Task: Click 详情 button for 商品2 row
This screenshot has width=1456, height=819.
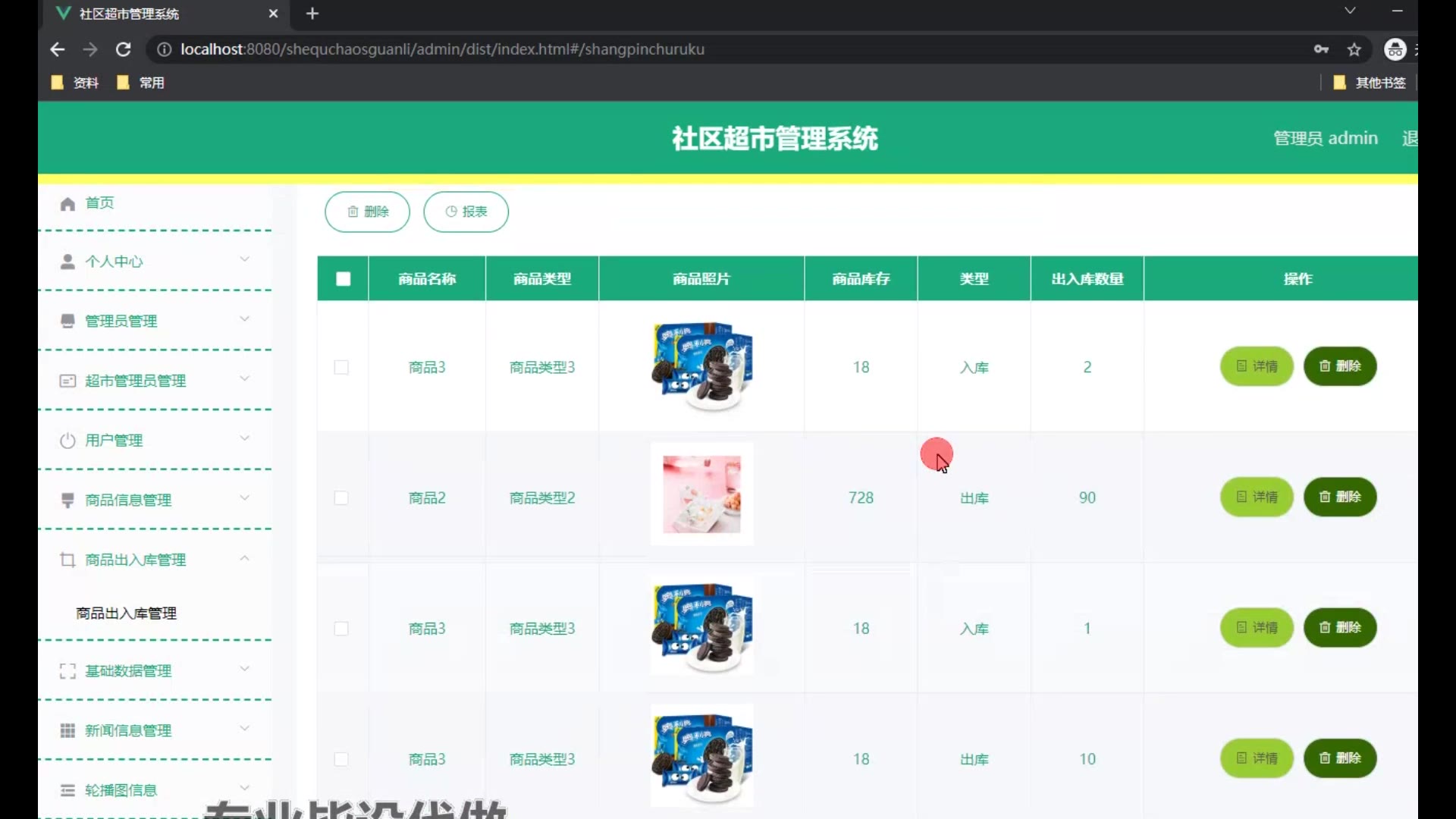Action: pyautogui.click(x=1256, y=497)
